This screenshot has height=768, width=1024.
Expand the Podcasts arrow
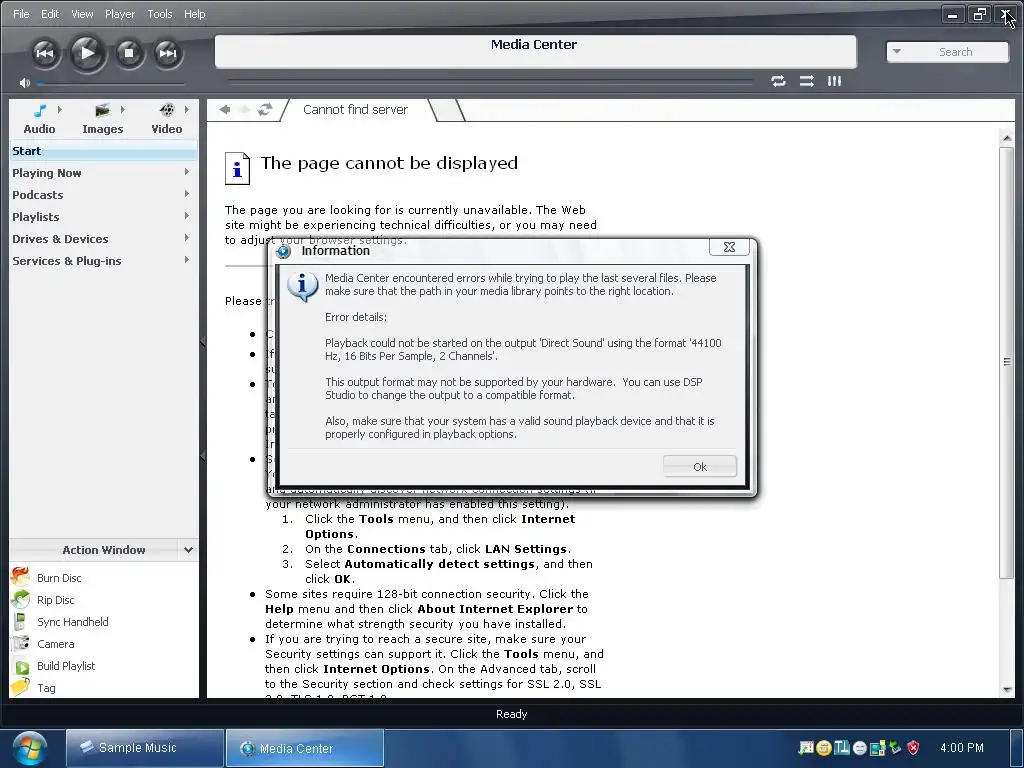pyautogui.click(x=187, y=194)
